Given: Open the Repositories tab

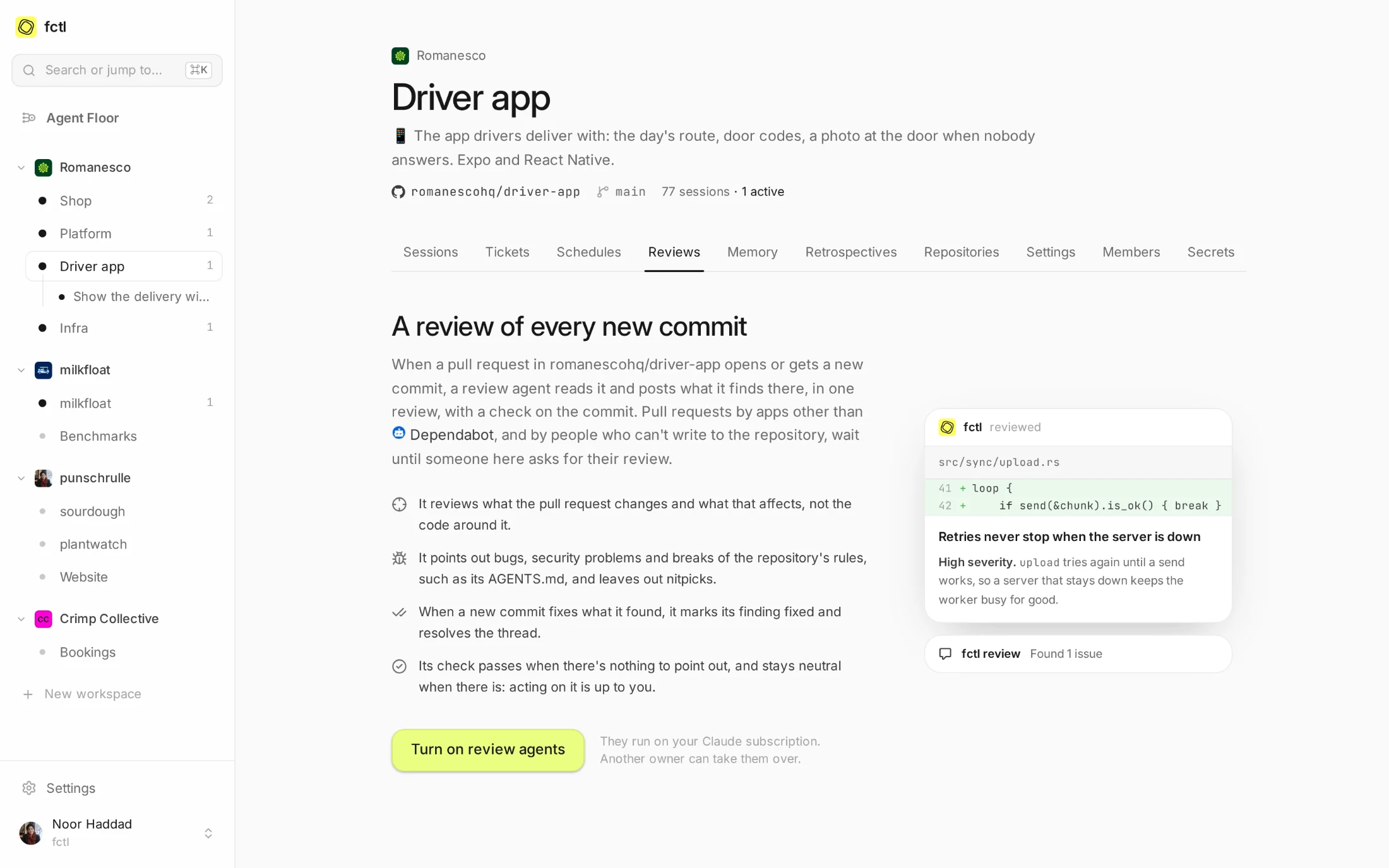Looking at the screenshot, I should click(x=961, y=252).
